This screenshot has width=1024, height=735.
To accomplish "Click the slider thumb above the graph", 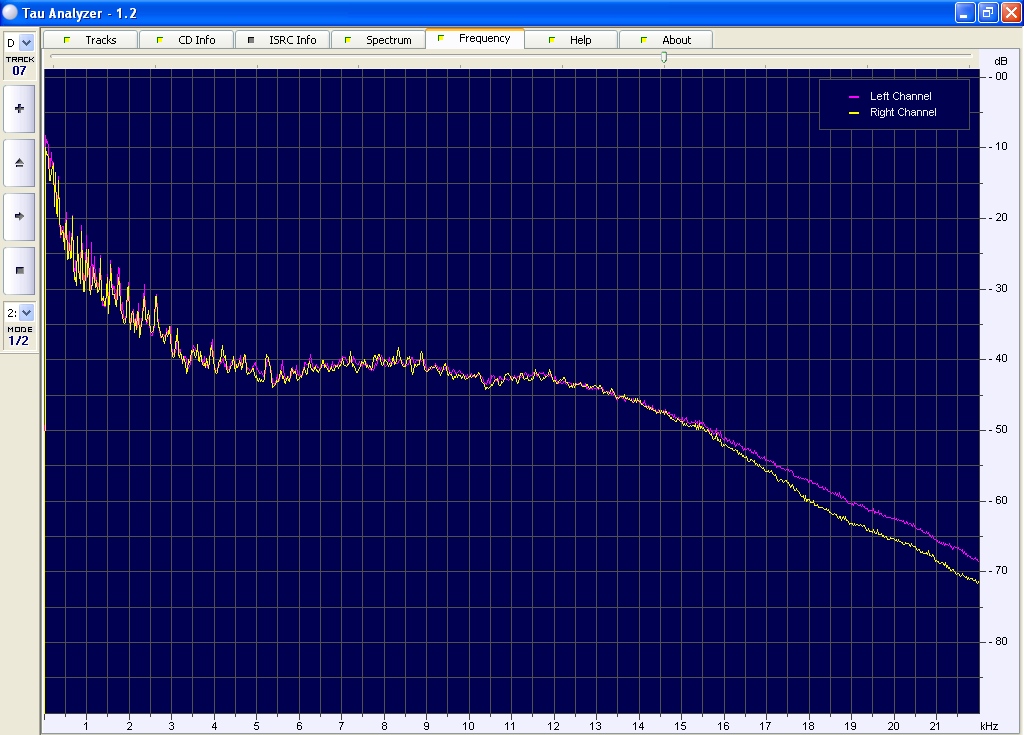I will [664, 58].
